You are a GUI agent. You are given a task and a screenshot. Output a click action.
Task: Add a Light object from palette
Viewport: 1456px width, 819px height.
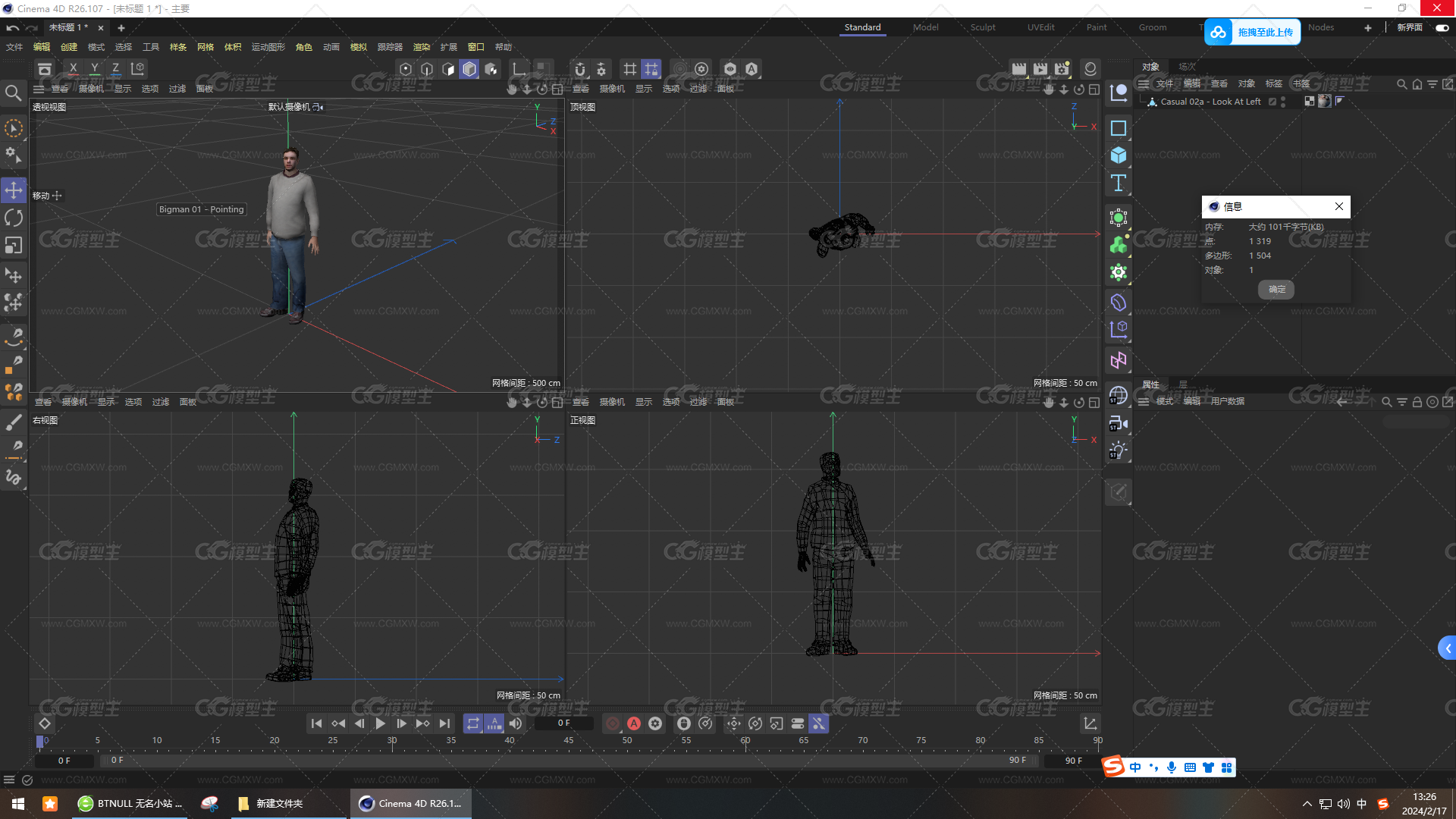coord(1119,450)
